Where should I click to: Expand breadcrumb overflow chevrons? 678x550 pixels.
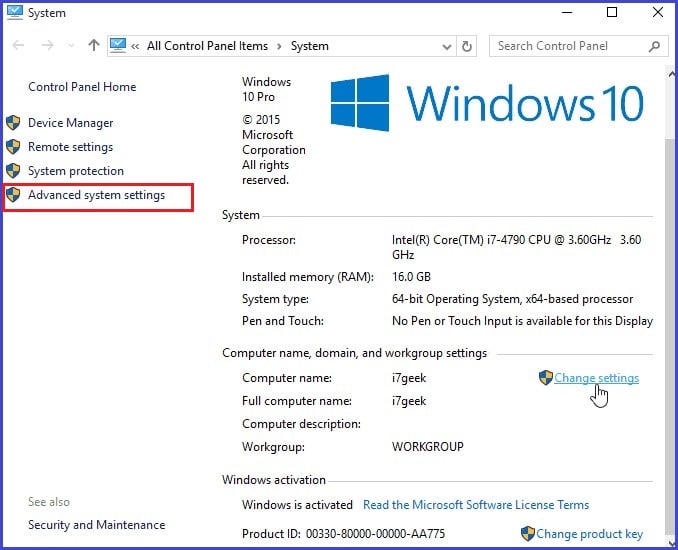pyautogui.click(x=135, y=46)
